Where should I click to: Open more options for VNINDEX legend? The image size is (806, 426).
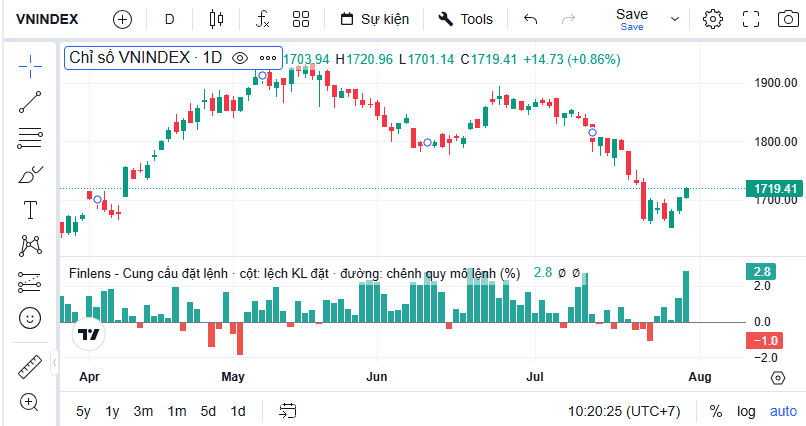point(268,58)
